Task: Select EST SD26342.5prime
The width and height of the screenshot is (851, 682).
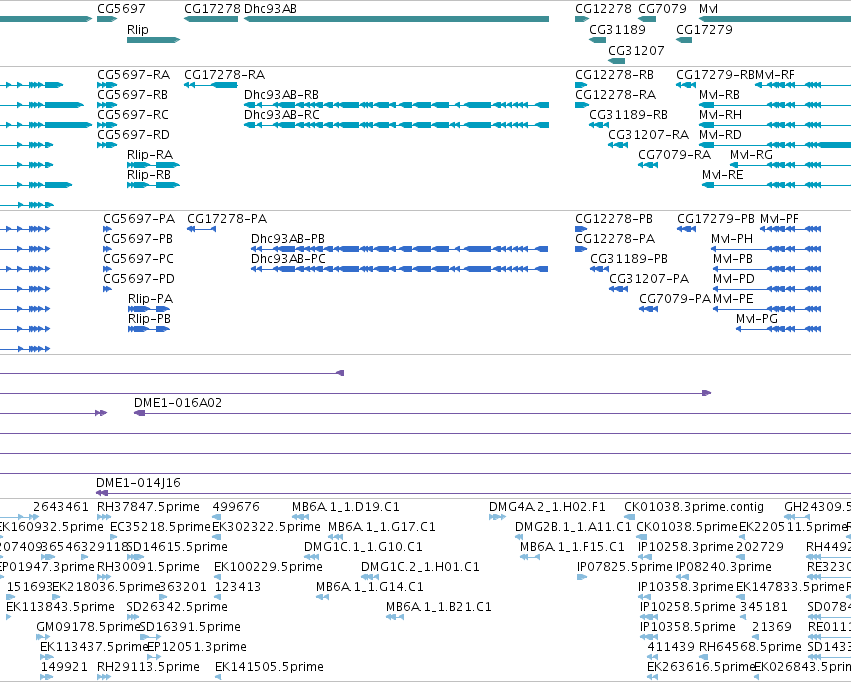Action: coord(133,617)
